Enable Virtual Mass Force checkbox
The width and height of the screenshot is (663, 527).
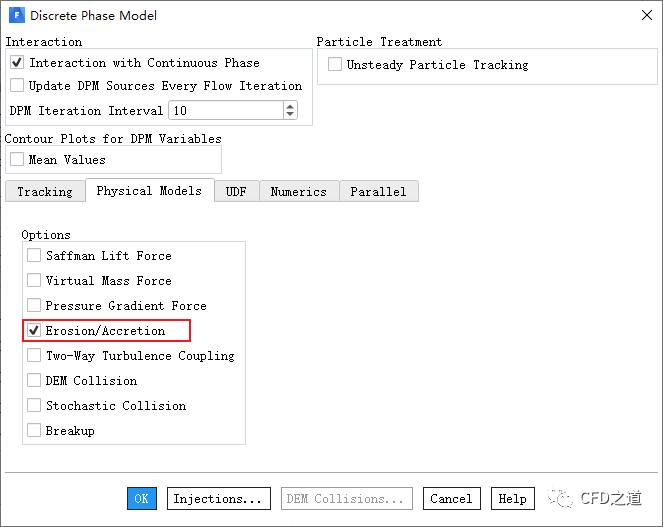[35, 281]
